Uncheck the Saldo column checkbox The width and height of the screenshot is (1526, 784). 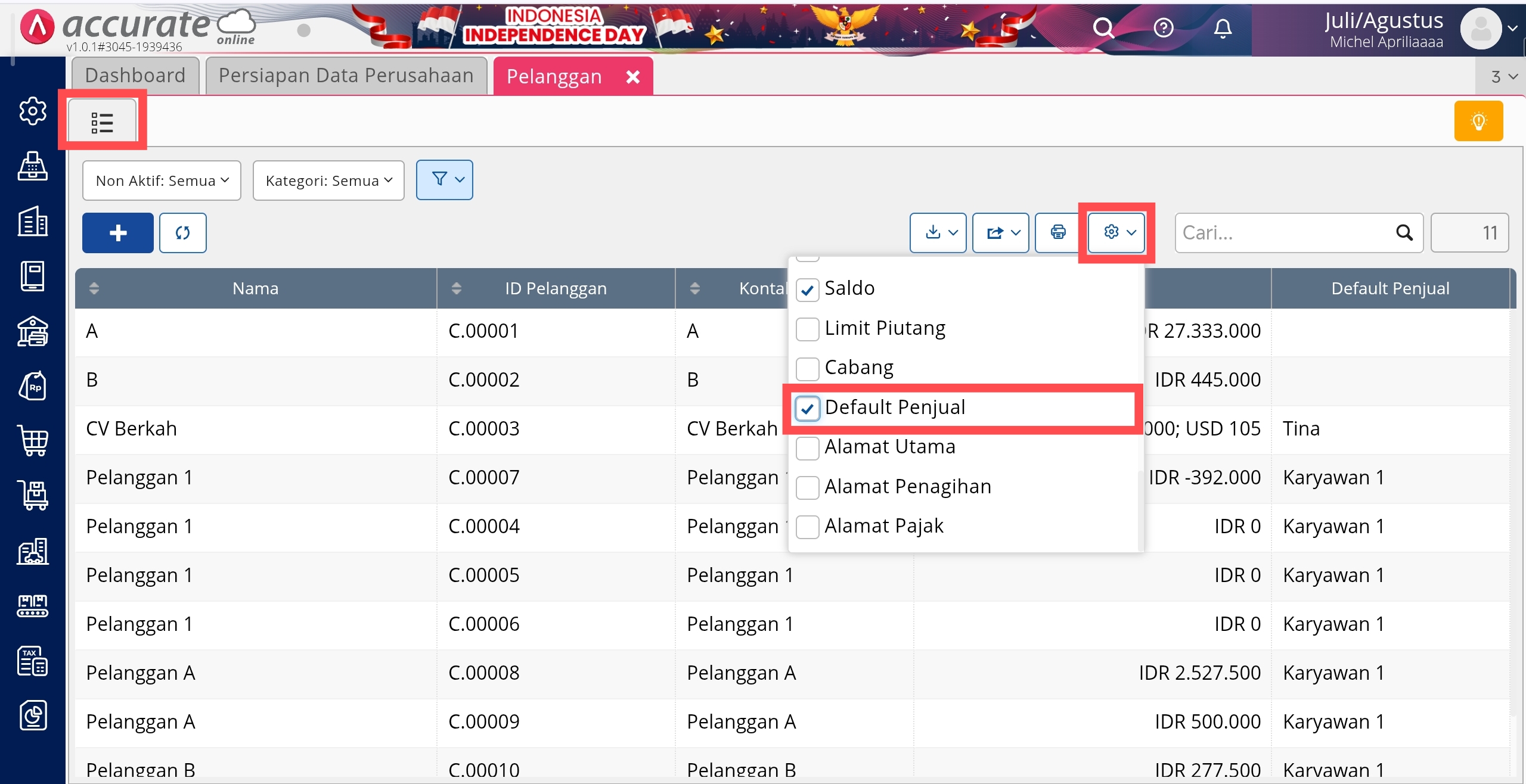pos(808,290)
